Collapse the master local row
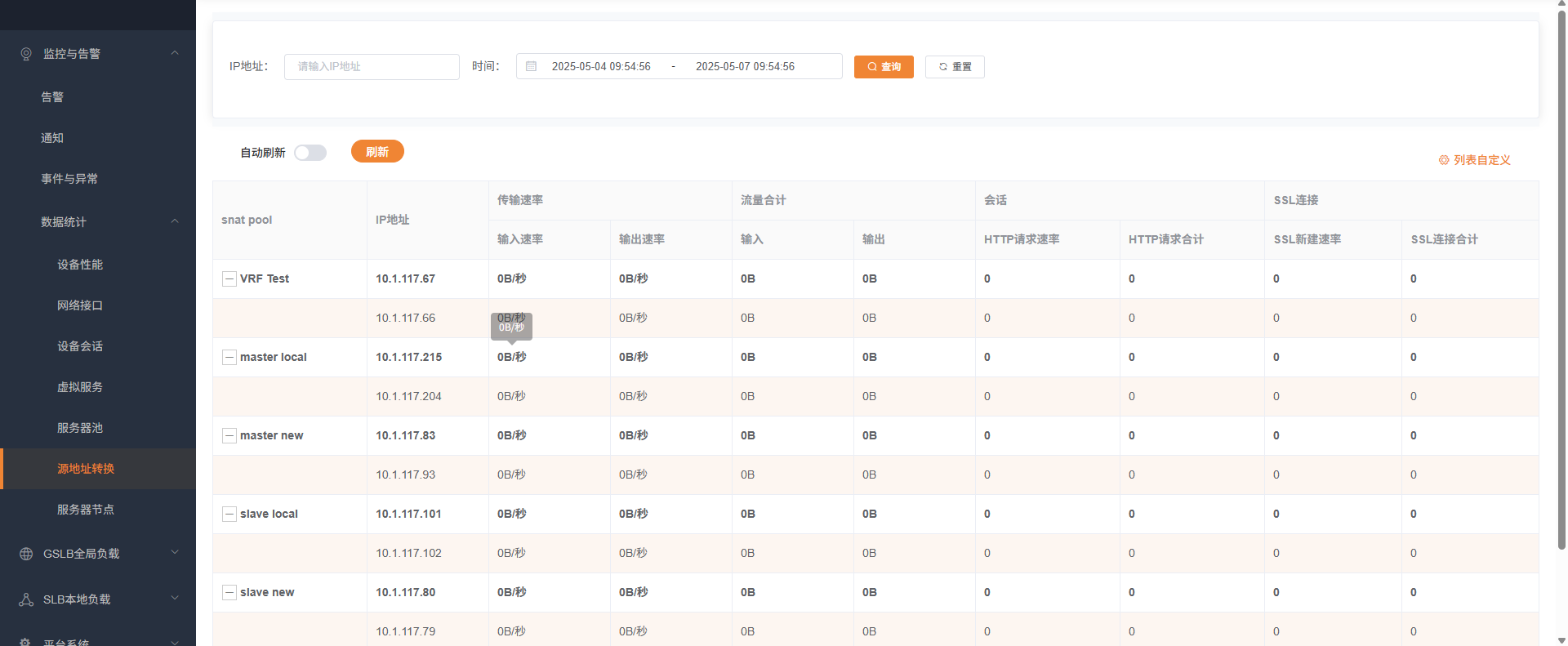This screenshot has height=646, width=1568. [229, 358]
